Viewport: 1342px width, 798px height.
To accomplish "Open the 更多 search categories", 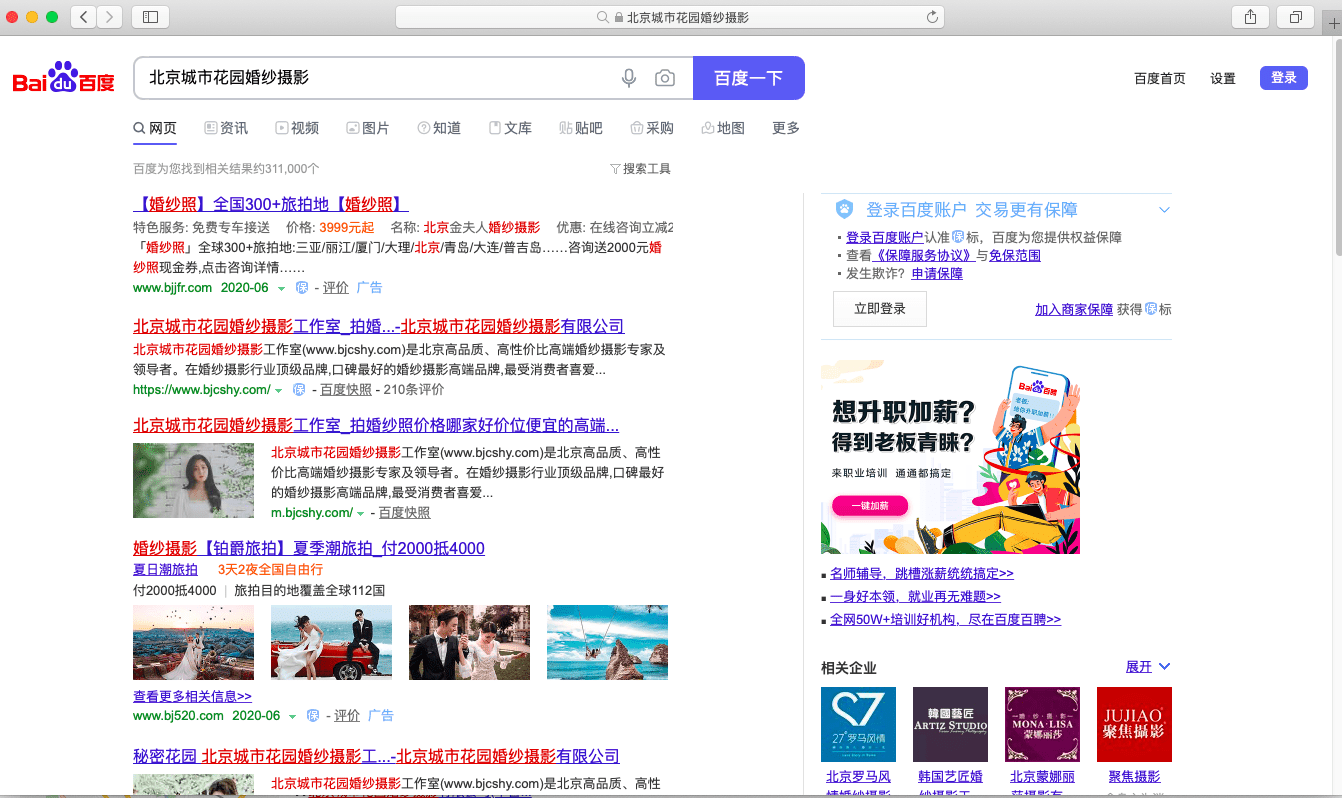I will pyautogui.click(x=786, y=128).
